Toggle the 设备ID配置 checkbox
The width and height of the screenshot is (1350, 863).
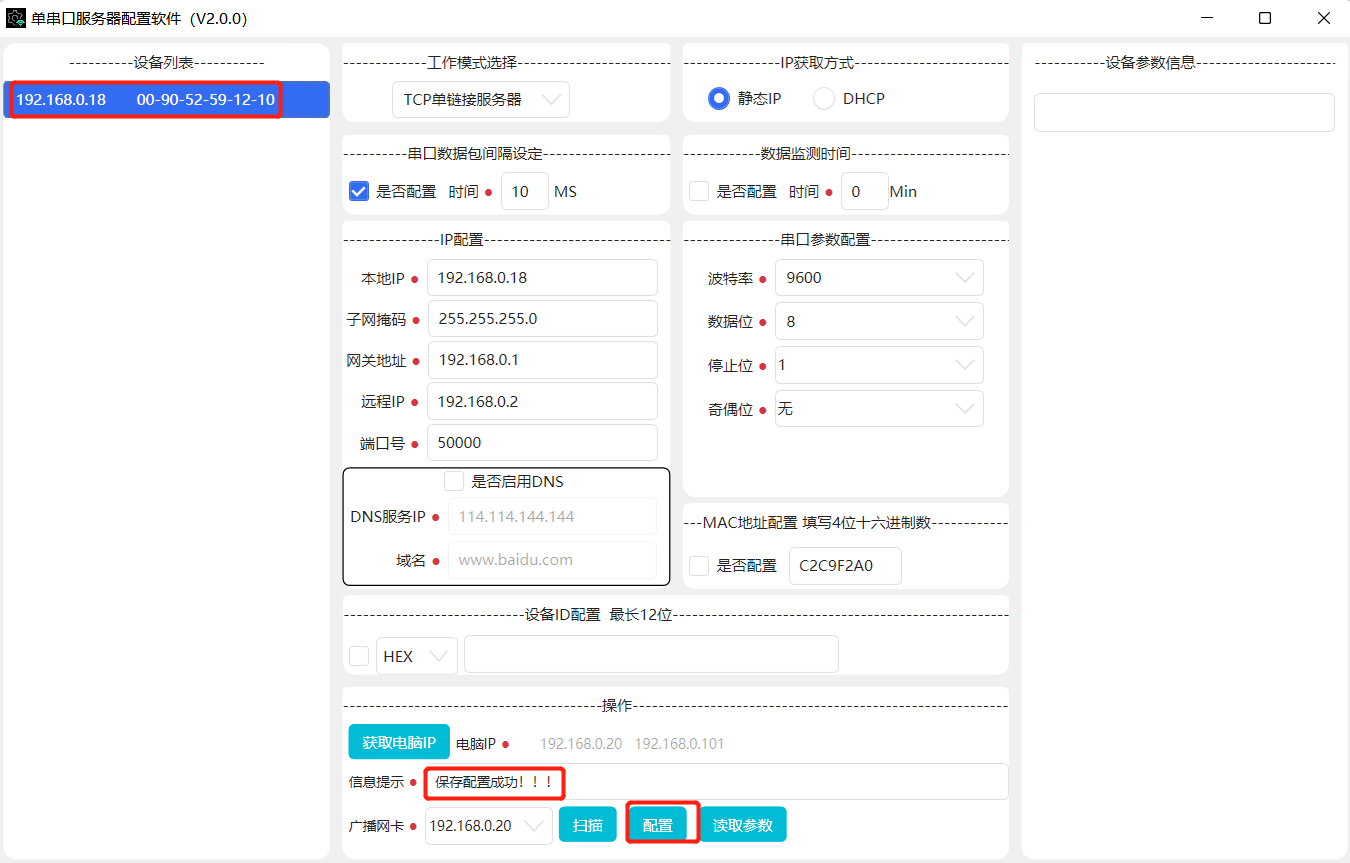coord(359,656)
